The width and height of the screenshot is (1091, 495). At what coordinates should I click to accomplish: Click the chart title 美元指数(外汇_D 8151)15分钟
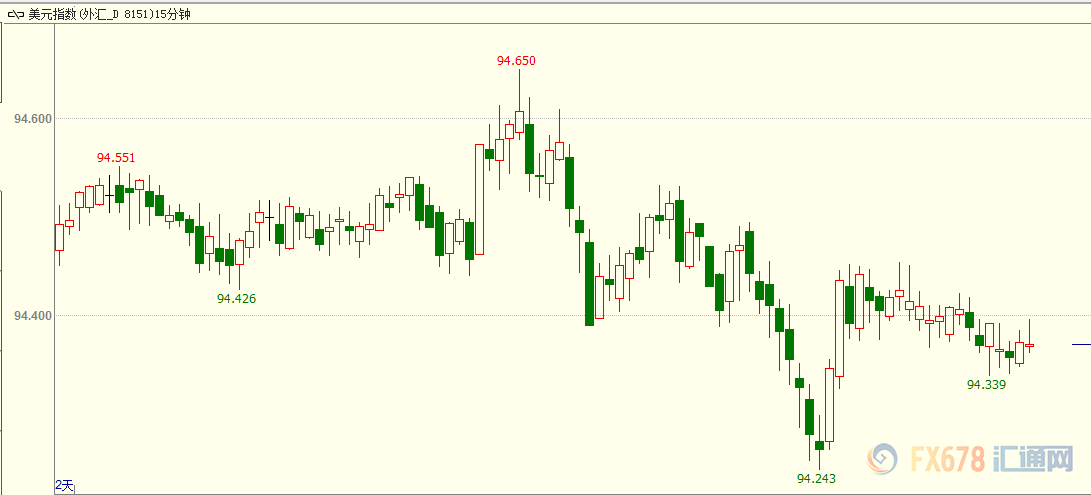coord(109,15)
